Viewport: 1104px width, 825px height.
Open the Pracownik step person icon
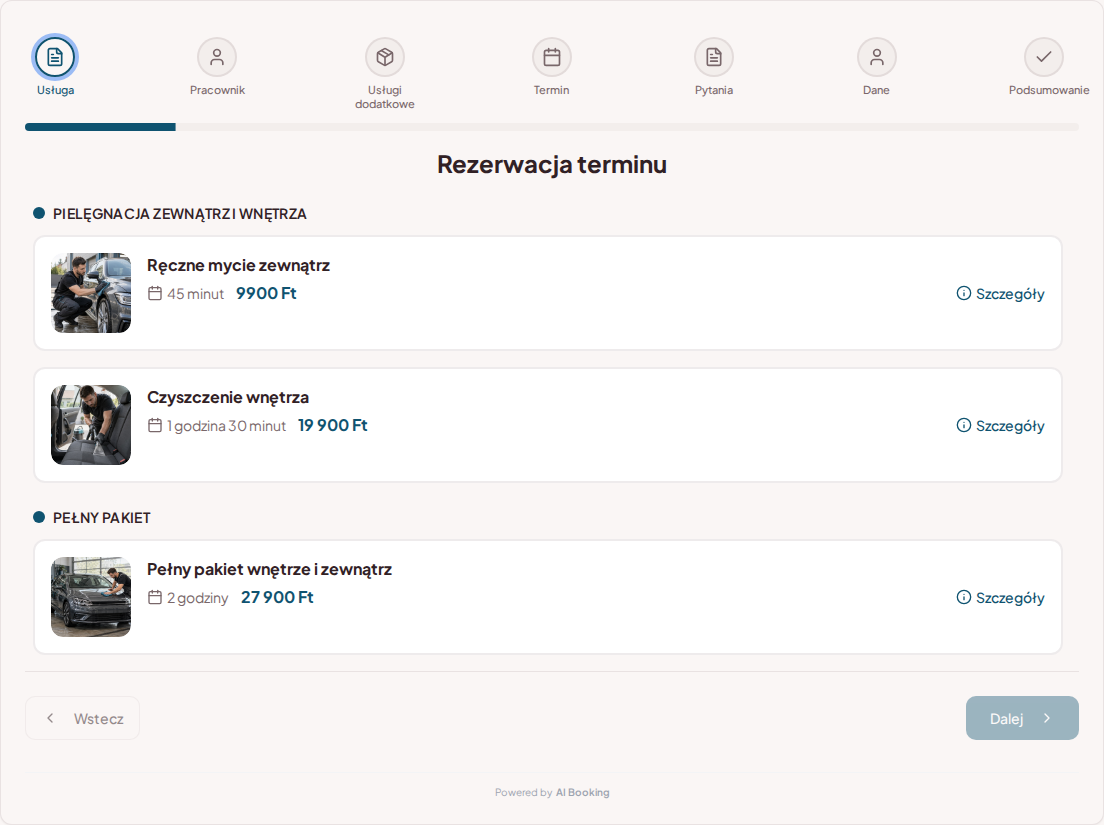coord(217,57)
